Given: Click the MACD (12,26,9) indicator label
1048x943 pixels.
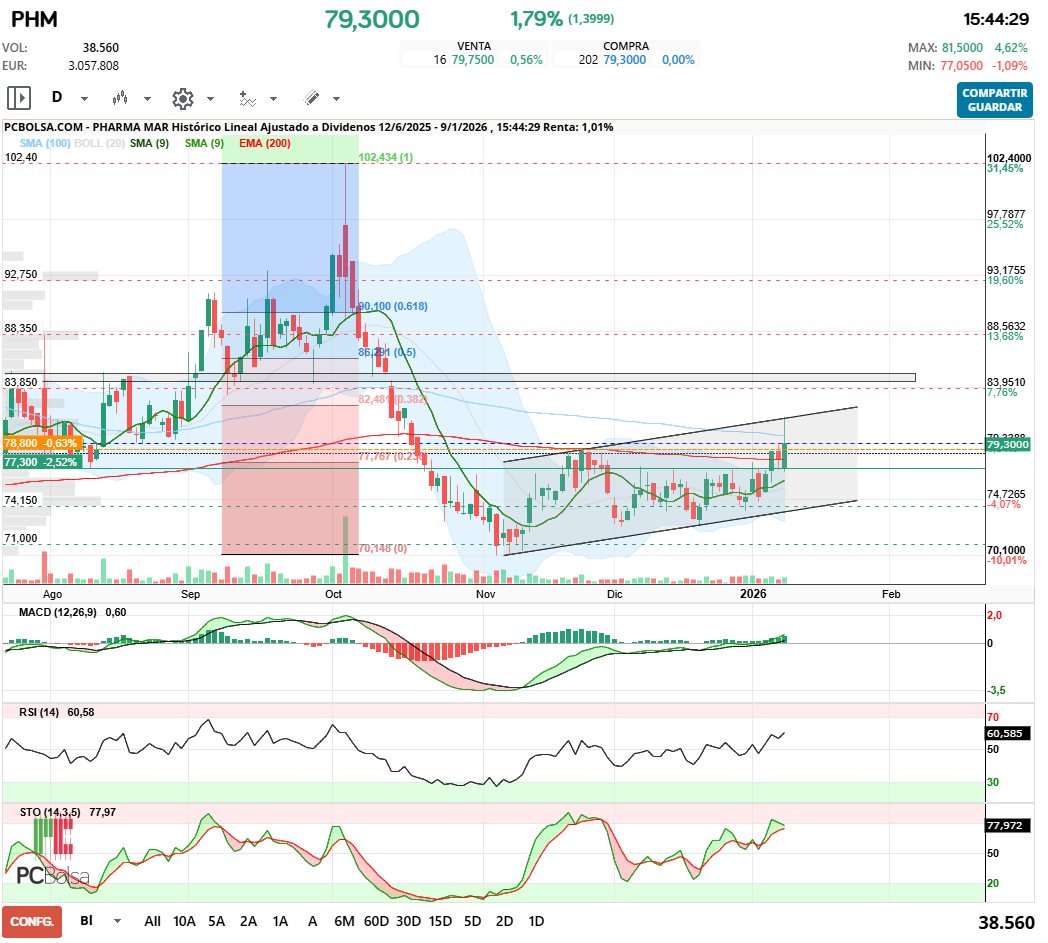Looking at the screenshot, I should click(x=60, y=612).
